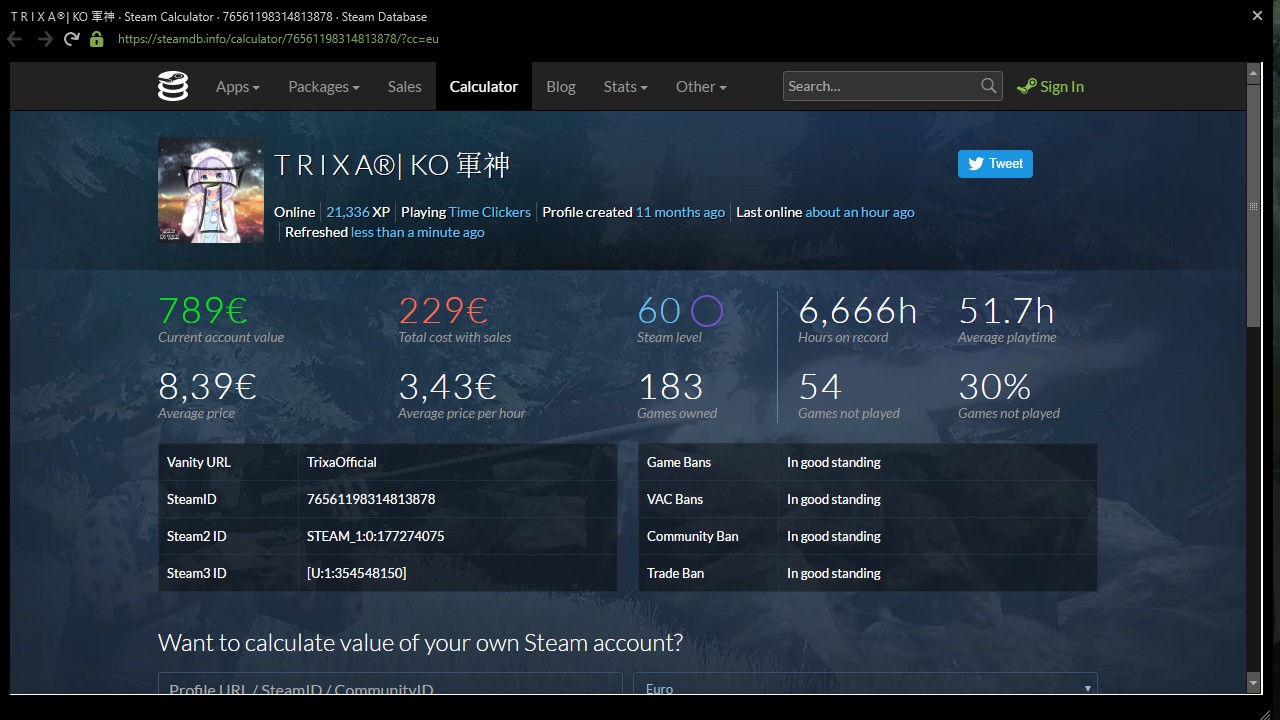
Task: Open the Apps dropdown menu
Action: pyautogui.click(x=237, y=86)
